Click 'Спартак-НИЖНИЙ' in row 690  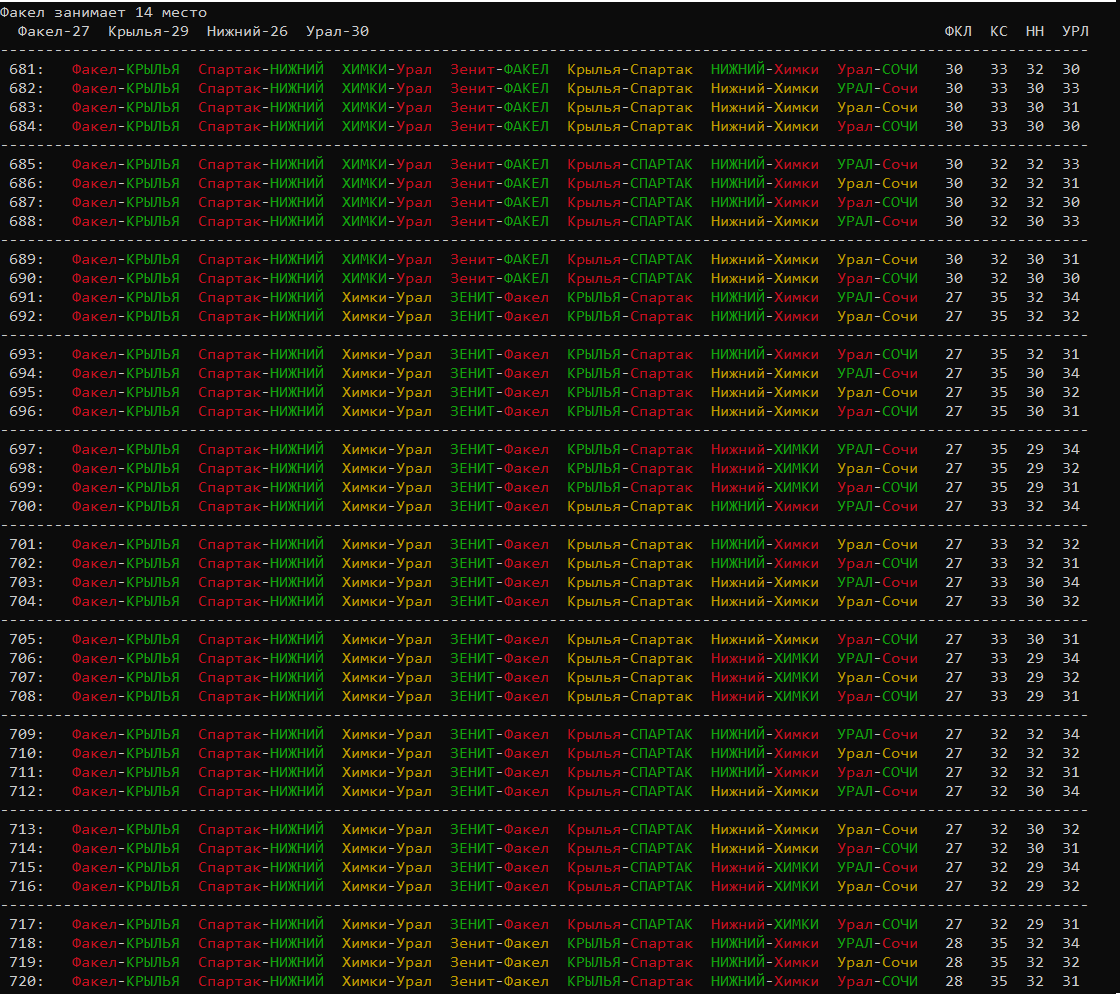pos(261,278)
